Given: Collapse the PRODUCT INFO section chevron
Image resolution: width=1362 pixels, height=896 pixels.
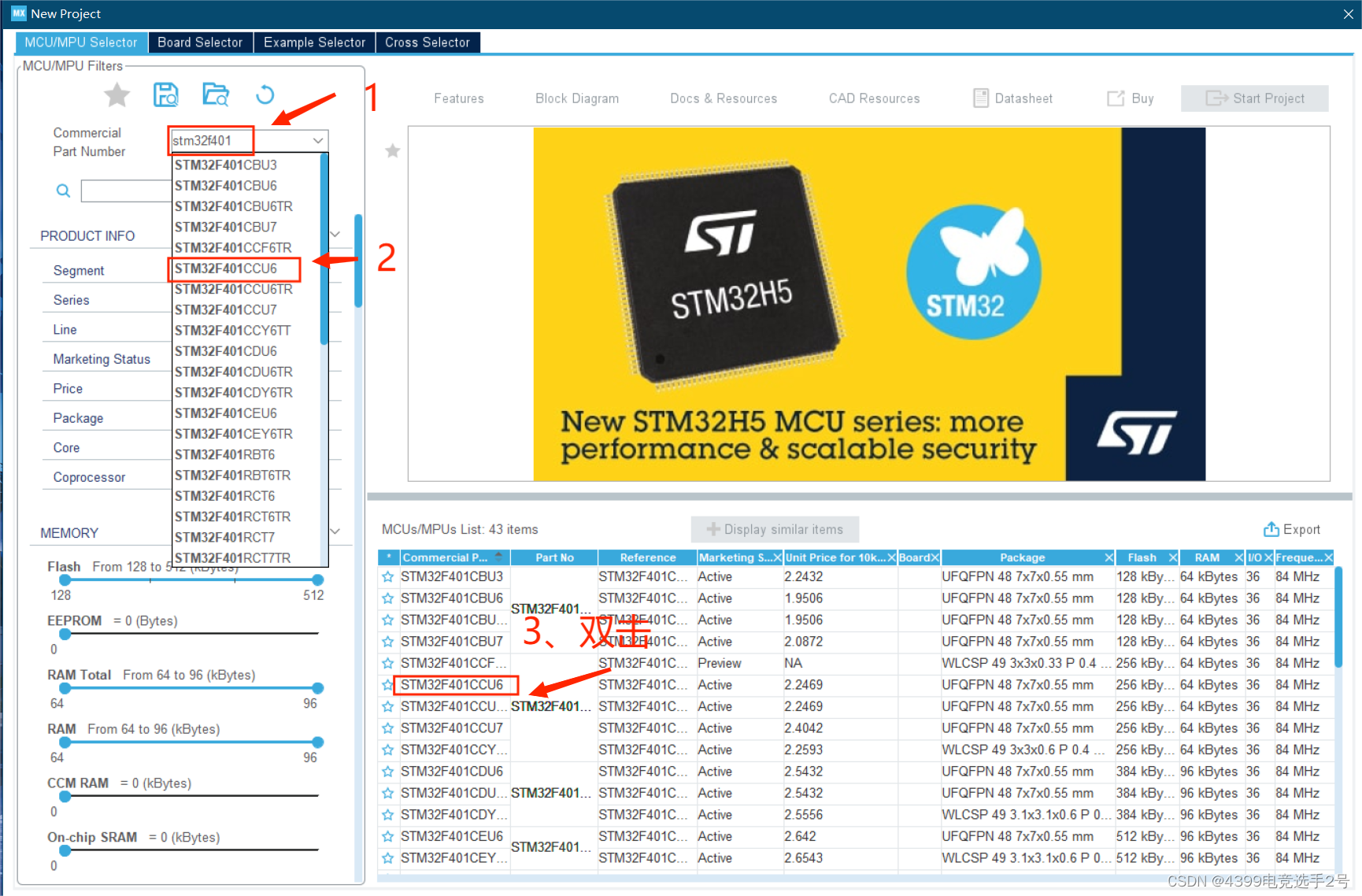Looking at the screenshot, I should (335, 234).
